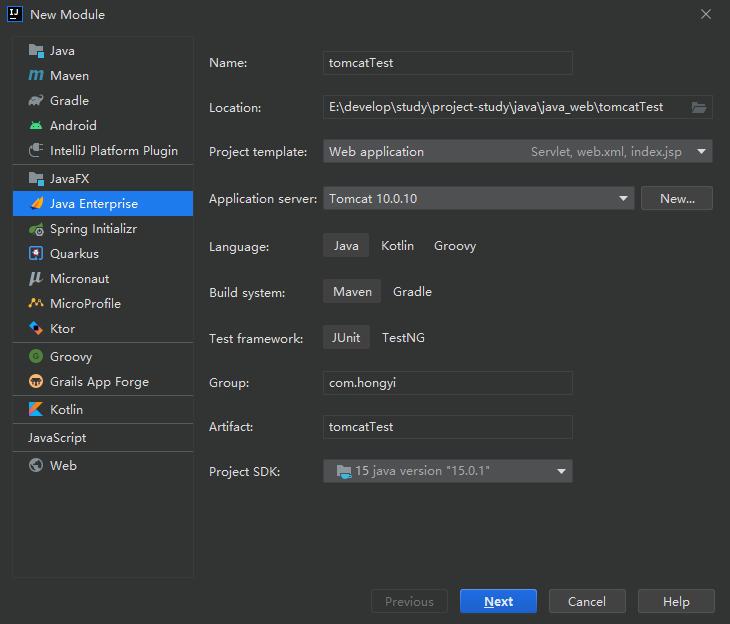Open the Project template dropdown

point(517,152)
